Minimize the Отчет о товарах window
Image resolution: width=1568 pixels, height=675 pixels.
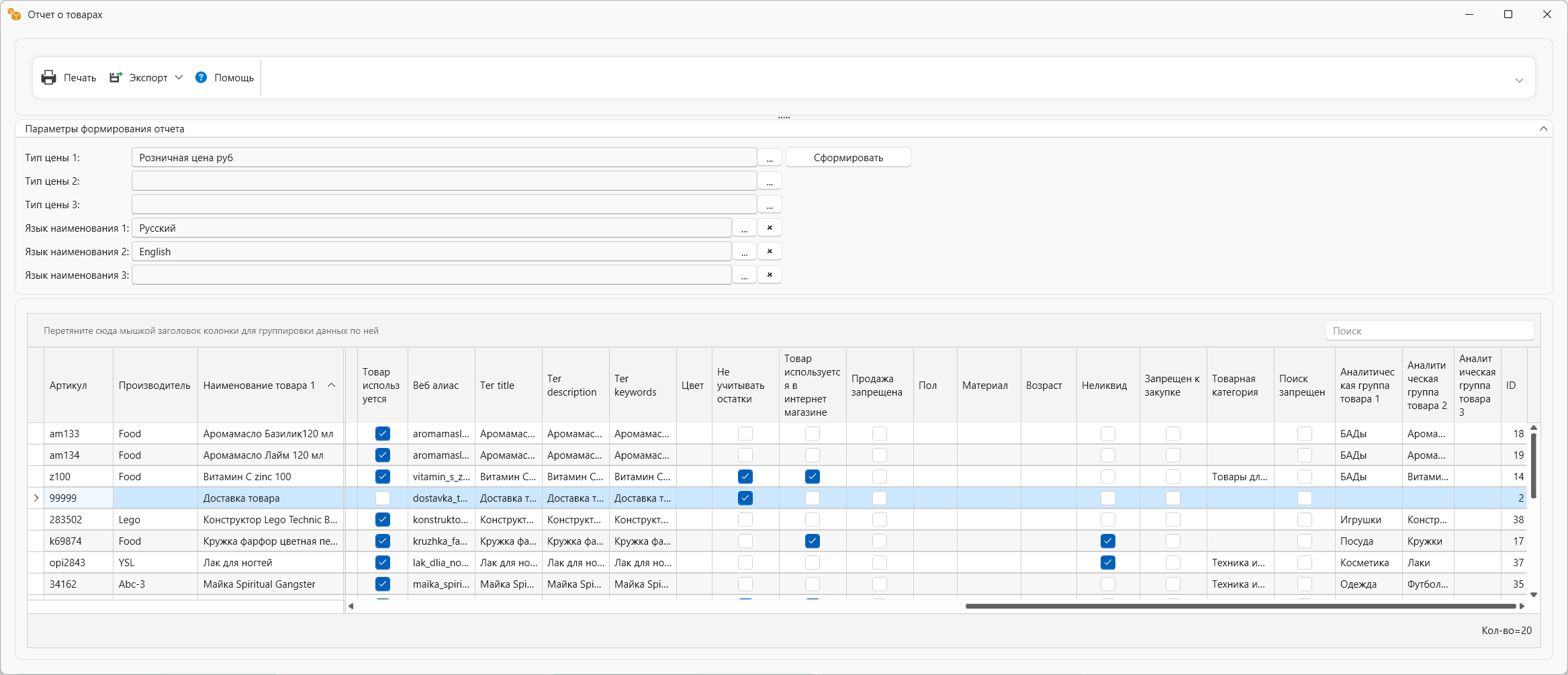pyautogui.click(x=1469, y=14)
